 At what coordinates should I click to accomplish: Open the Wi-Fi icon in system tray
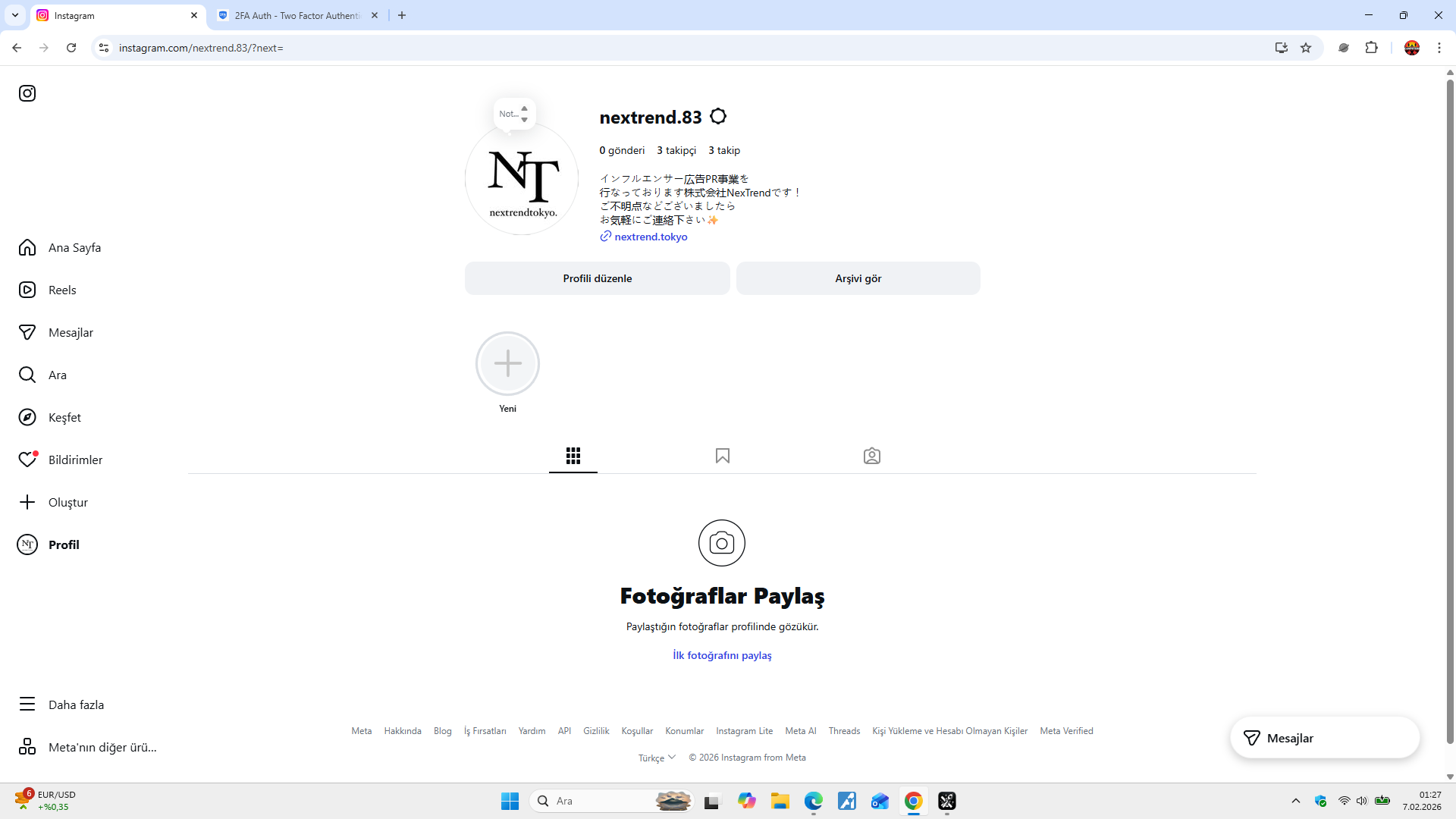(1344, 801)
